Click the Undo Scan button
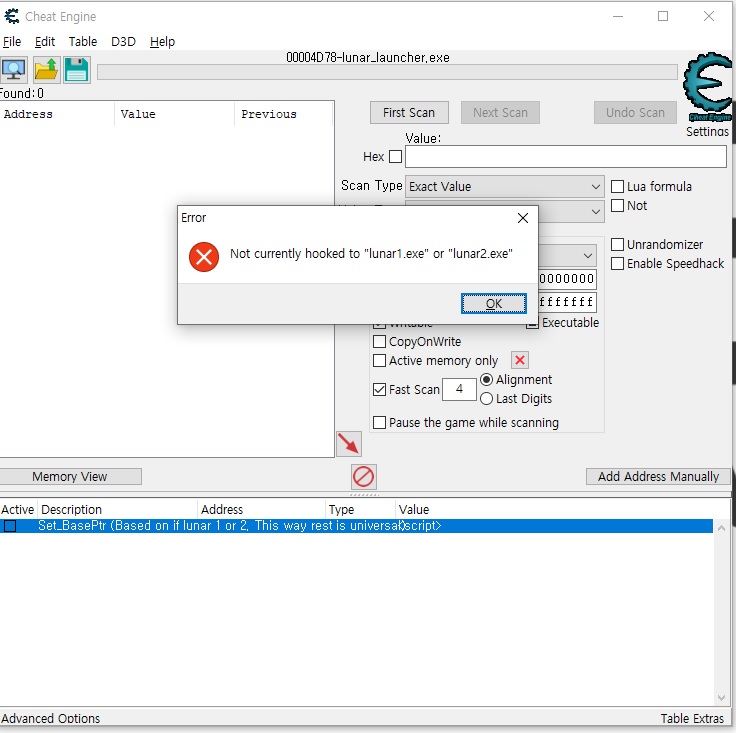 coord(635,113)
